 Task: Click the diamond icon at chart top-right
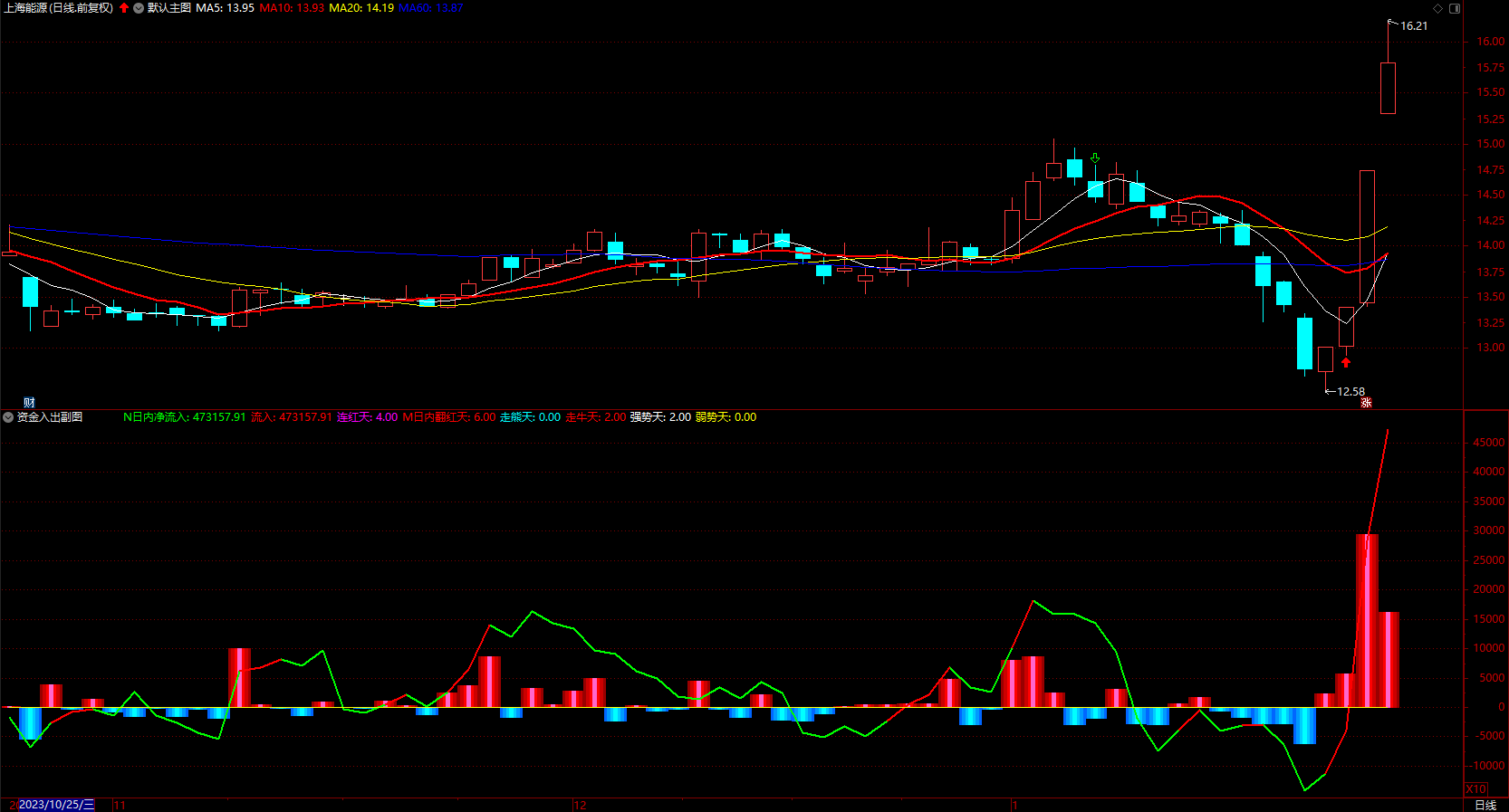coord(1437,8)
